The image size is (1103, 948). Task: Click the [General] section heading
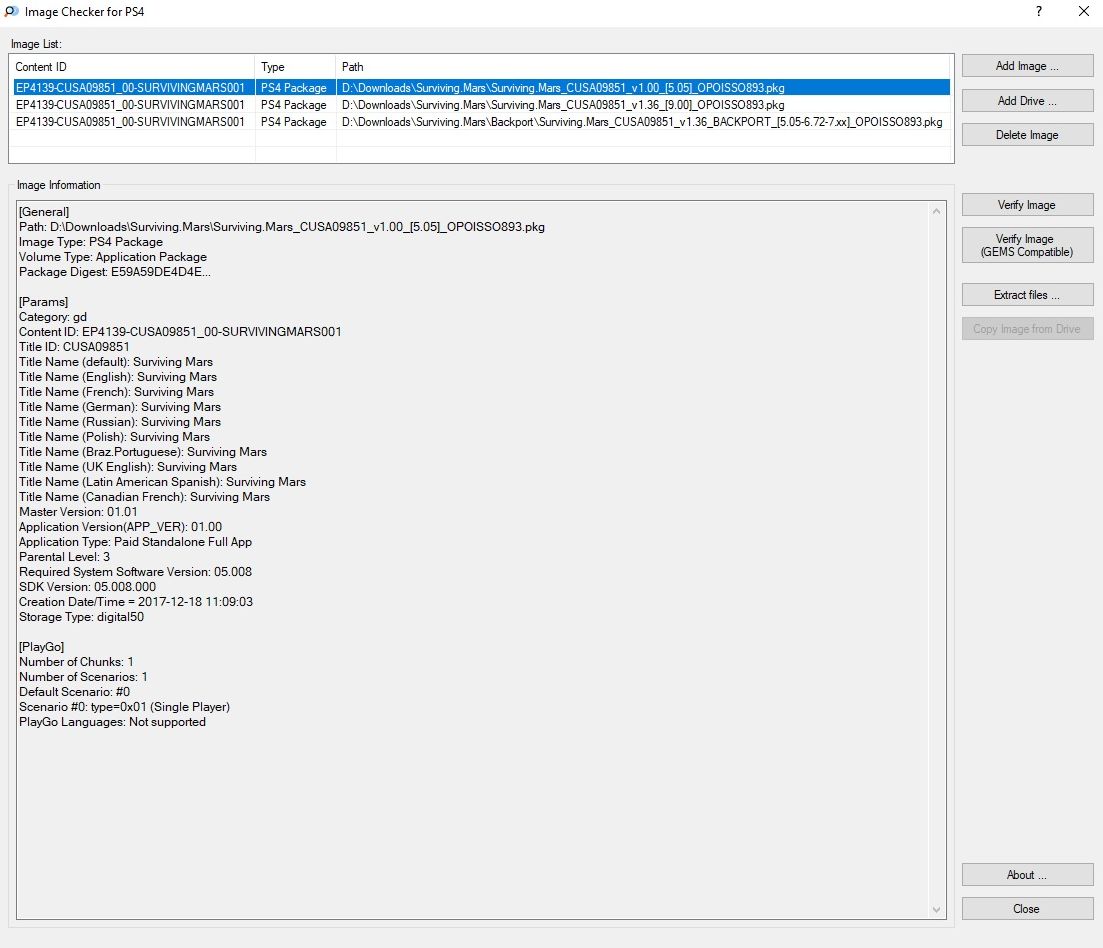click(44, 212)
